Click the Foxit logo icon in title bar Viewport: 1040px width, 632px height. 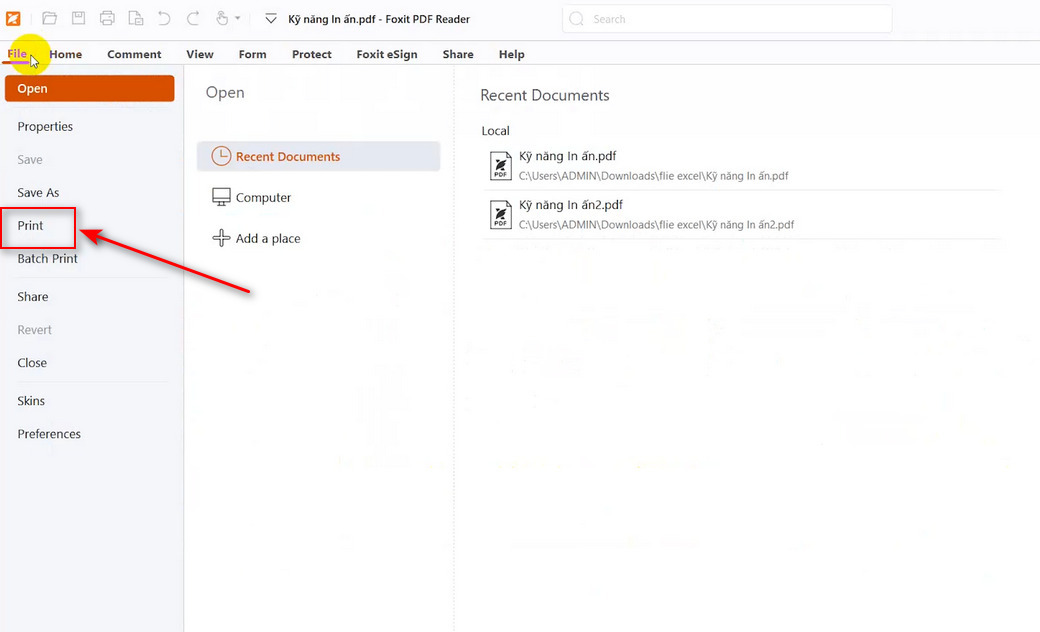14,18
